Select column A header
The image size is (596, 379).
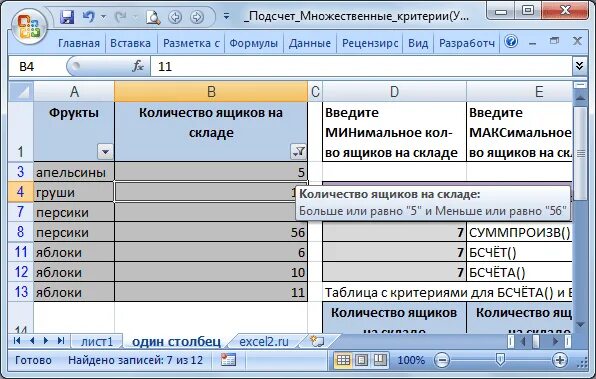(74, 92)
